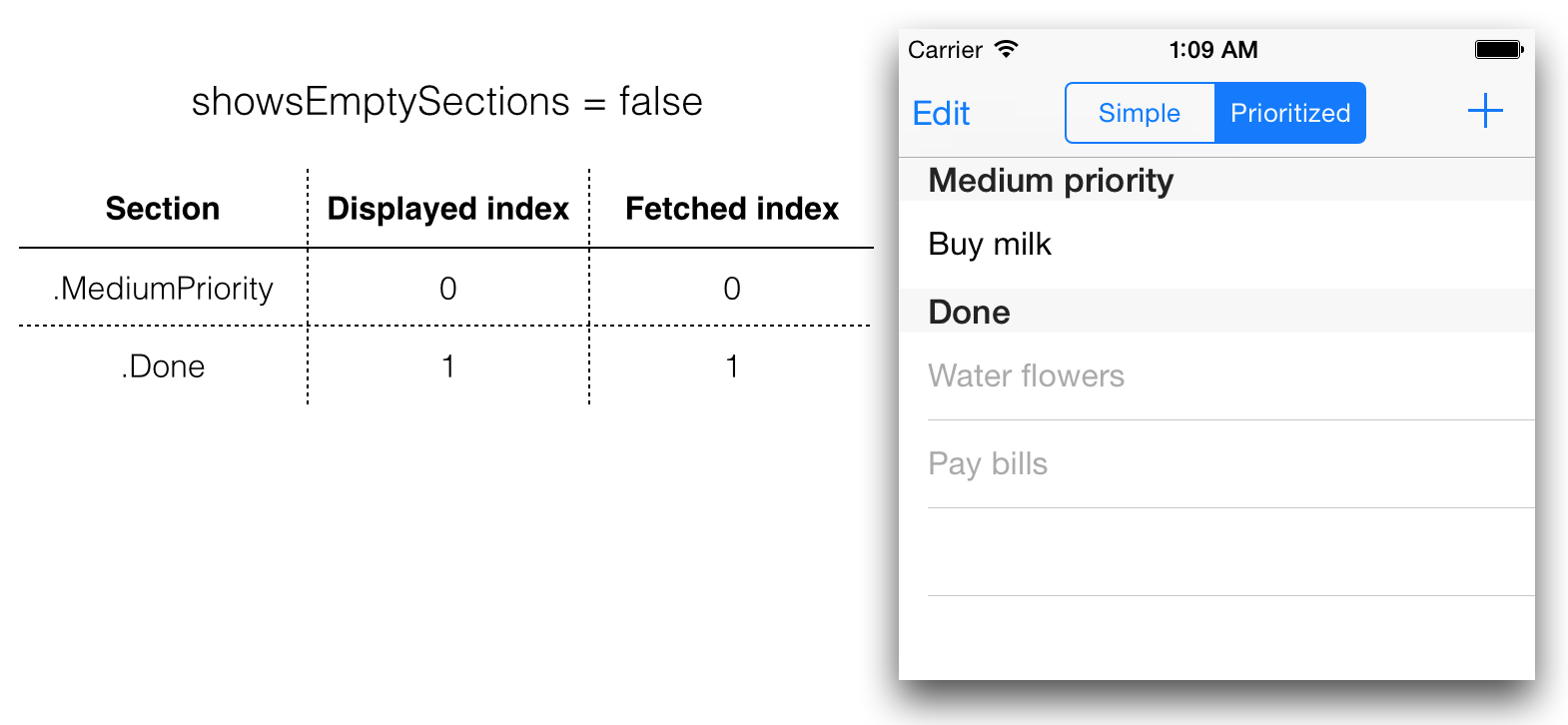
Task: Click the showsEmptySections = false title
Action: pos(446,102)
